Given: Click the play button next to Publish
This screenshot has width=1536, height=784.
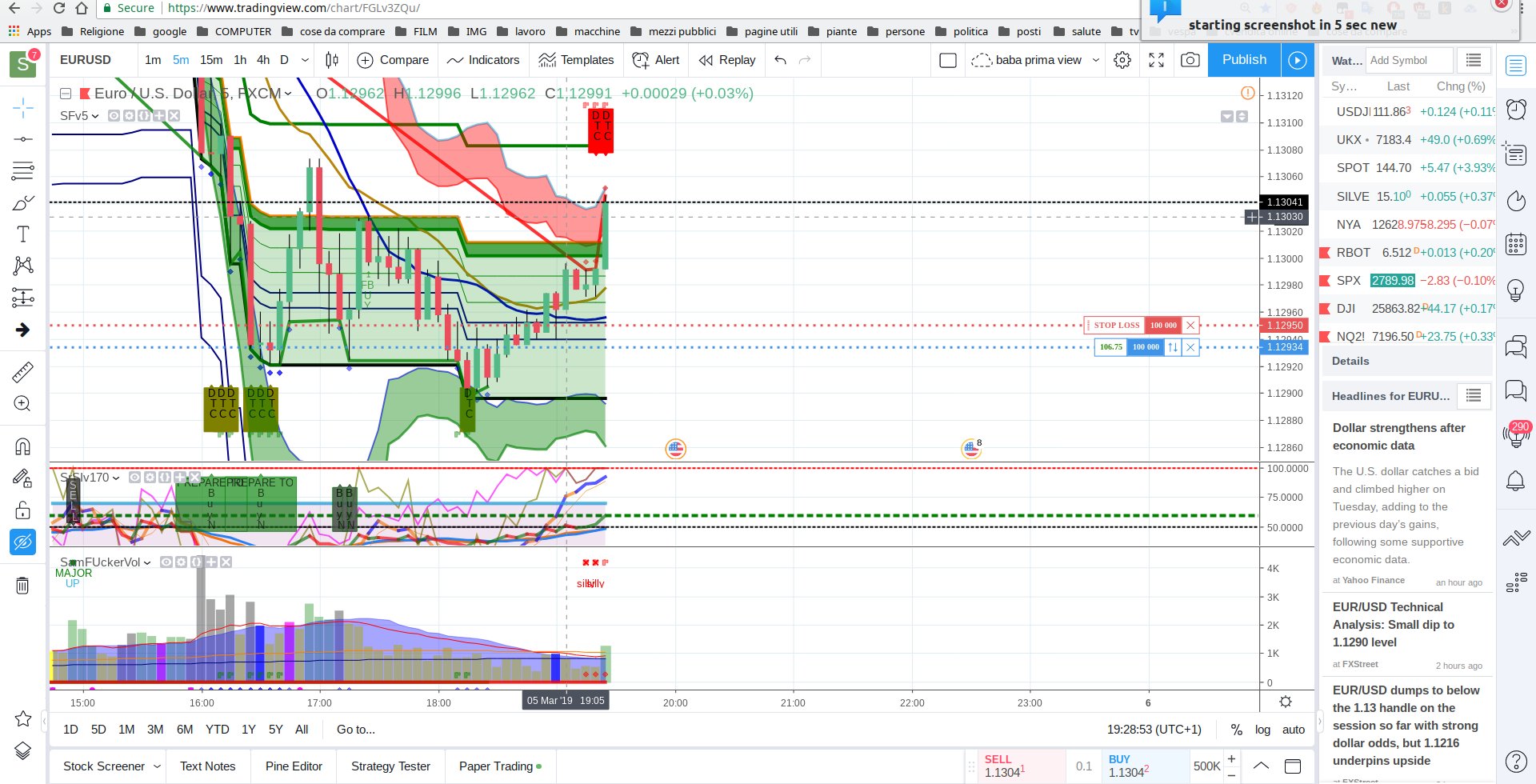Looking at the screenshot, I should [1298, 60].
